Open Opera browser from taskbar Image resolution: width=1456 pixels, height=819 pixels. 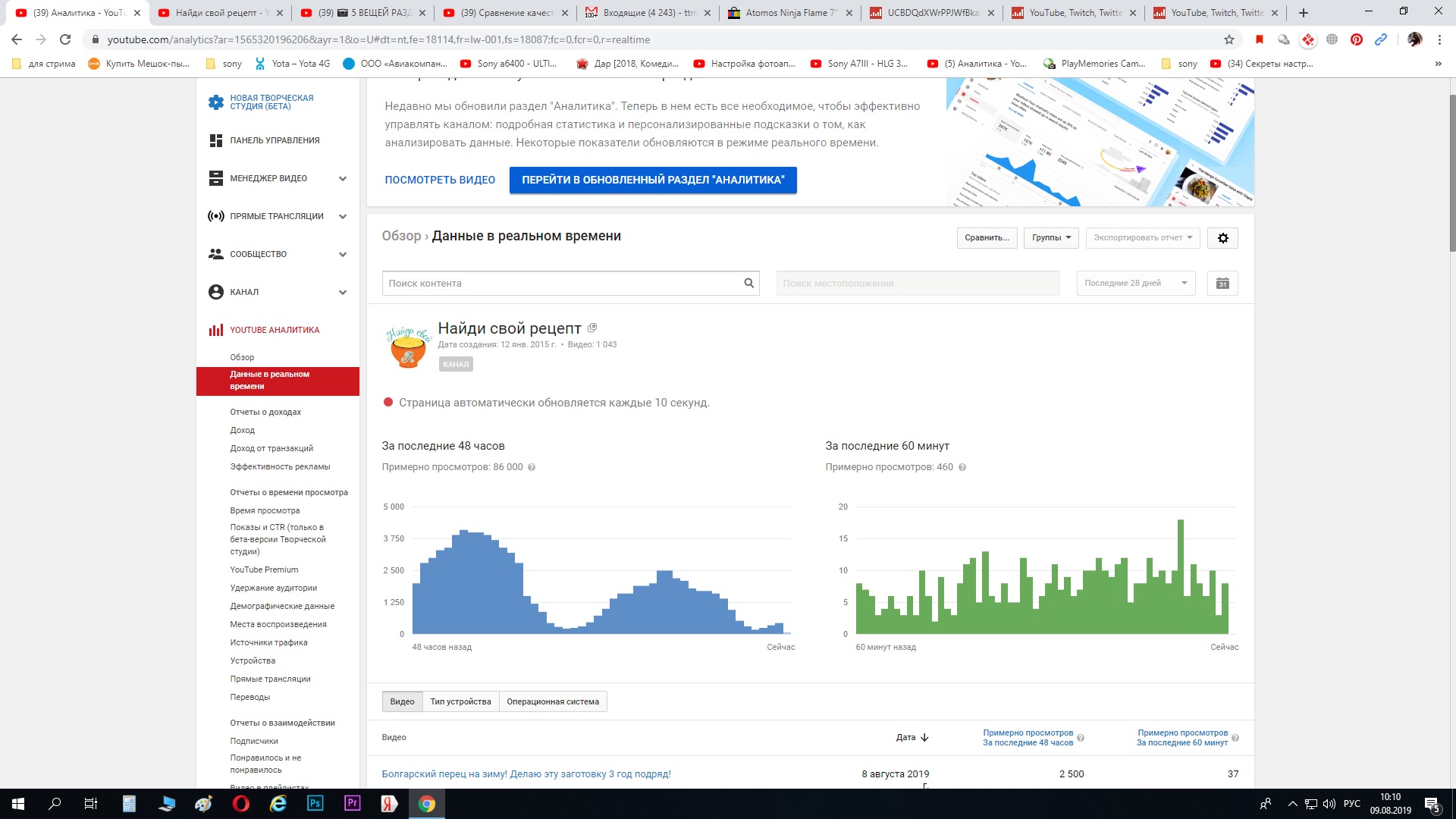click(241, 804)
